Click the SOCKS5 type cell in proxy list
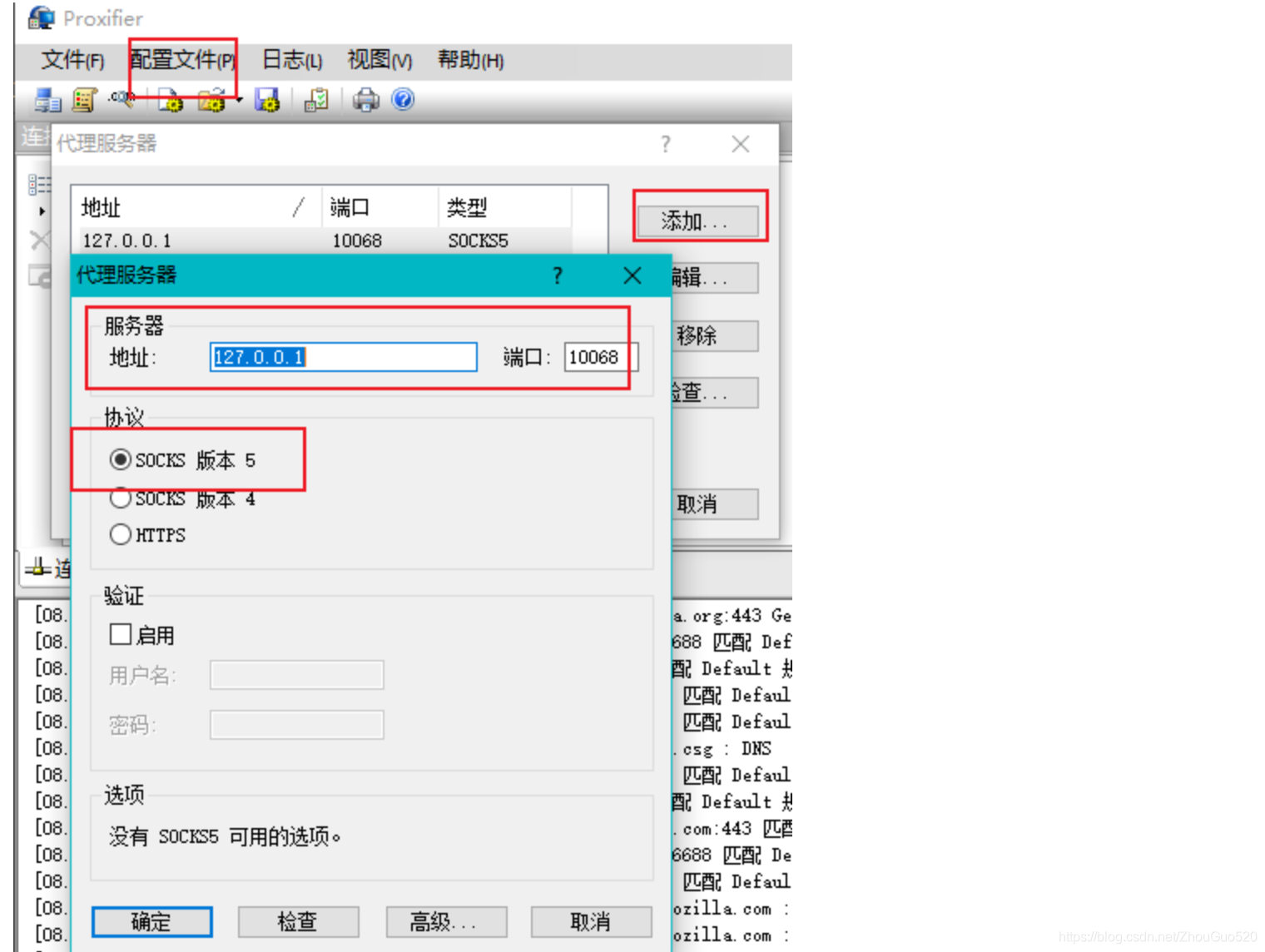Screen dimensions: 1265x952 click(x=478, y=241)
